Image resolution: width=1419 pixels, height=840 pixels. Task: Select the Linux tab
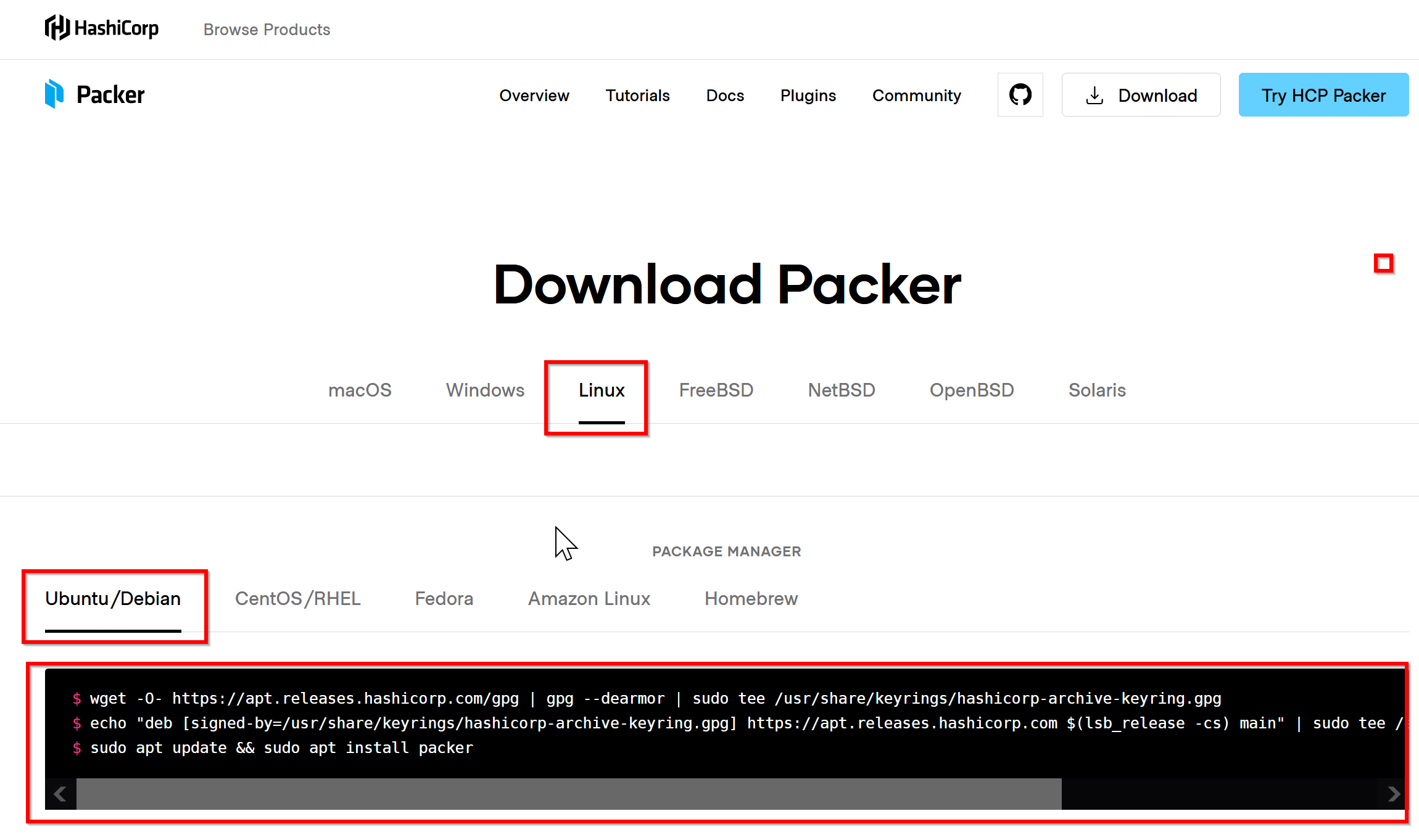tap(602, 390)
